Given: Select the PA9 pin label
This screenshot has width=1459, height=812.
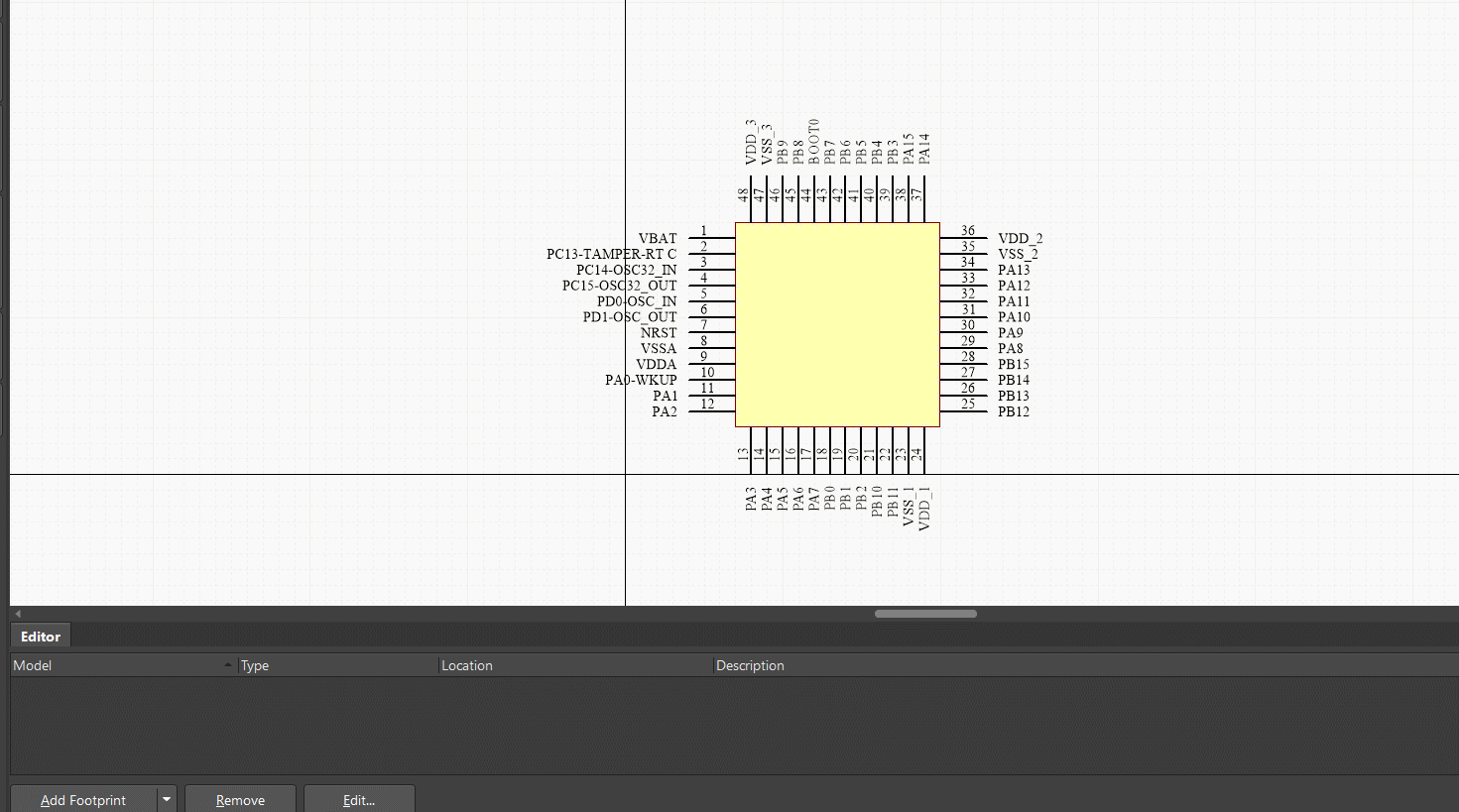Looking at the screenshot, I should pos(1011,333).
